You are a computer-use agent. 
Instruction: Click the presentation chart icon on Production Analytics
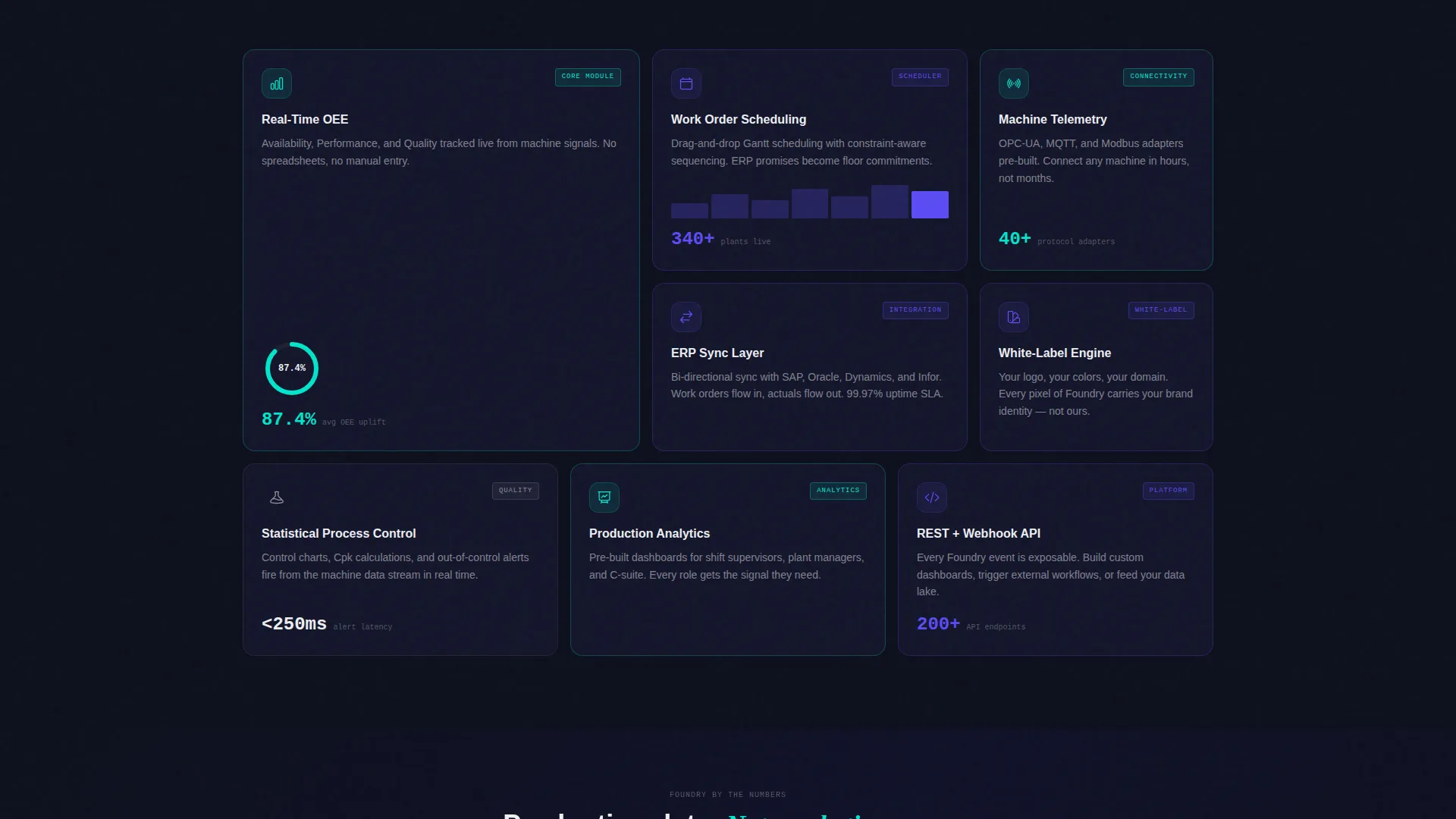click(604, 497)
